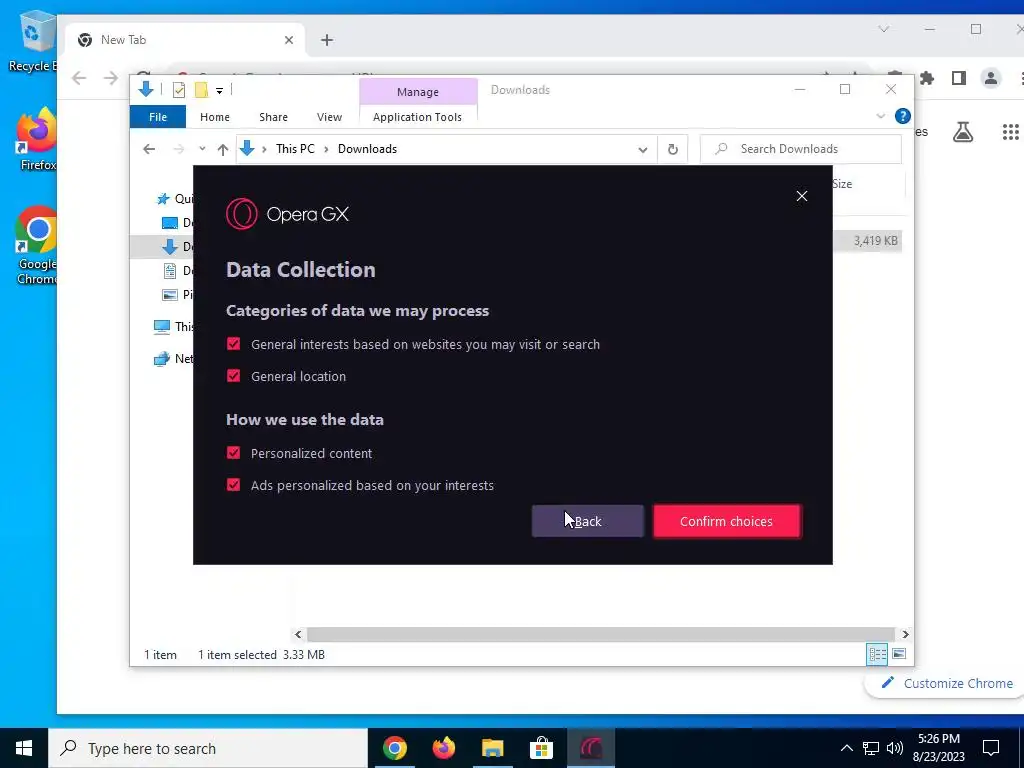Open the notification center icon
1024x768 pixels.
click(x=991, y=748)
